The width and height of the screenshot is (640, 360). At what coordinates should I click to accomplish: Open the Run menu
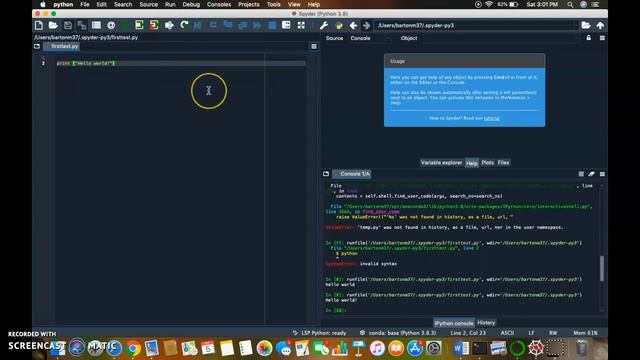coord(170,4)
